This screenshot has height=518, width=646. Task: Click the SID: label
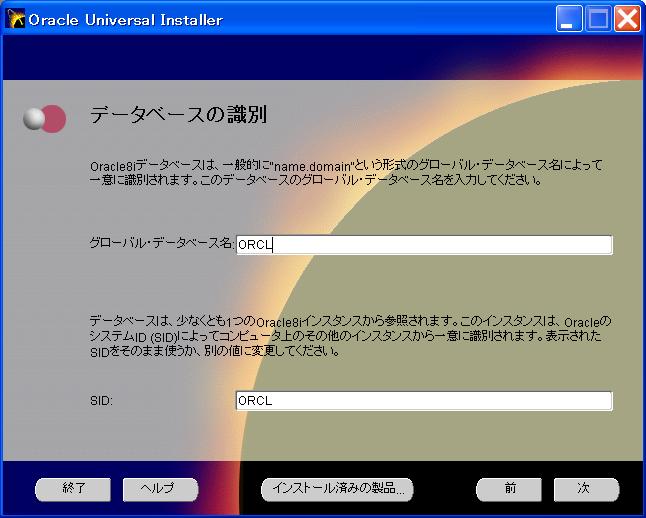pyautogui.click(x=101, y=401)
